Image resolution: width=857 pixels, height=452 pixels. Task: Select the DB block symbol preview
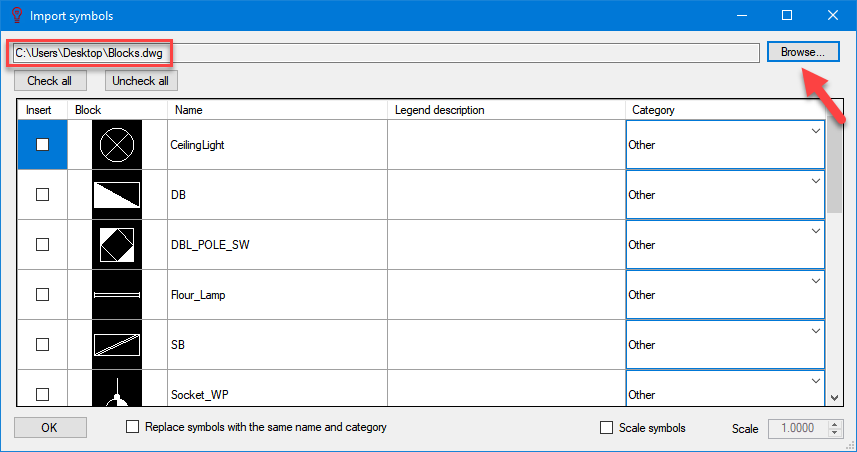pos(117,195)
